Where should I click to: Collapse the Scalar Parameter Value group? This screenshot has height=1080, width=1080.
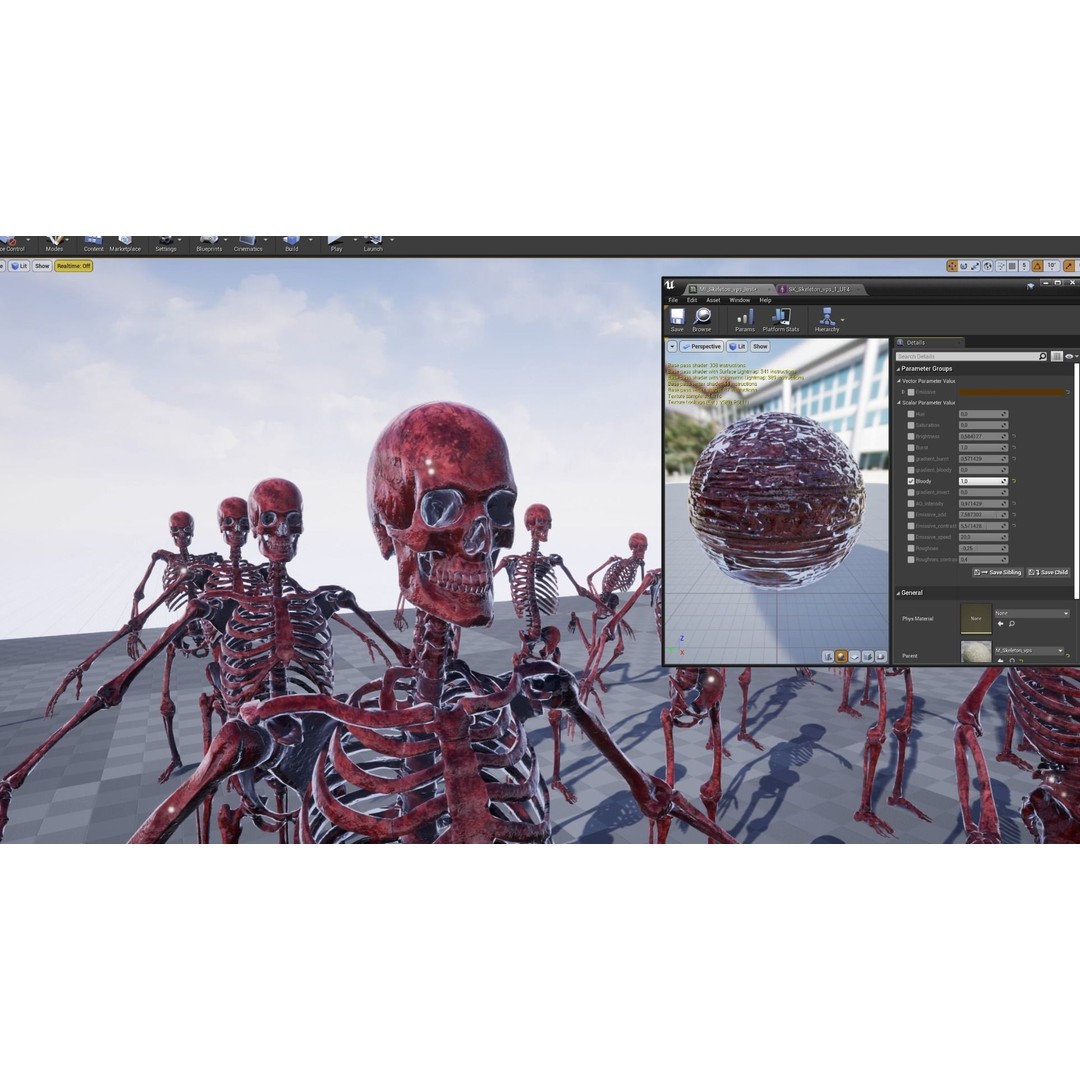coord(898,403)
